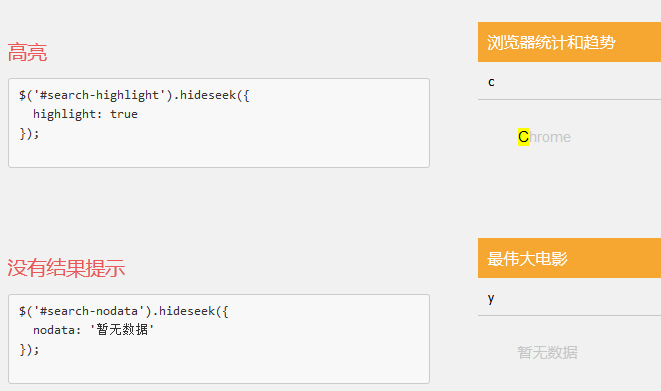The height and width of the screenshot is (391, 661).
Task: Click the '没有结果提示' section heading
Action: (x=66, y=268)
